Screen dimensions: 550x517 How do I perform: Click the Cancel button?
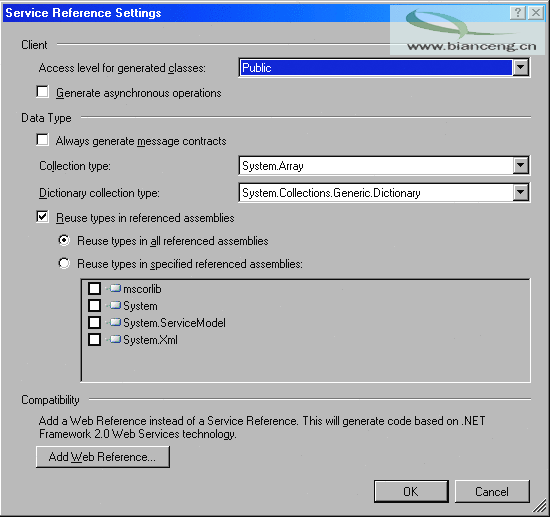click(492, 491)
